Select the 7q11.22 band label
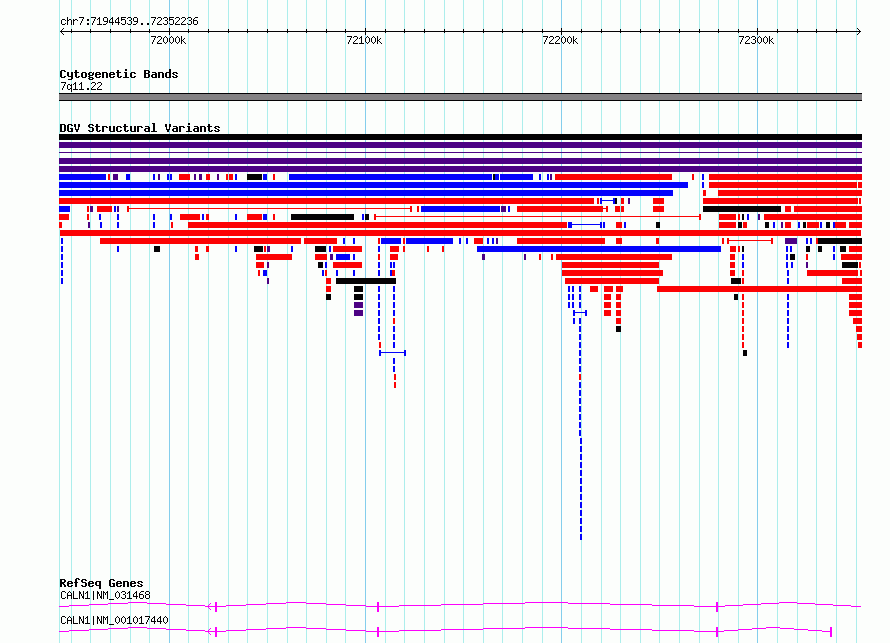The height and width of the screenshot is (643, 890). (81, 86)
